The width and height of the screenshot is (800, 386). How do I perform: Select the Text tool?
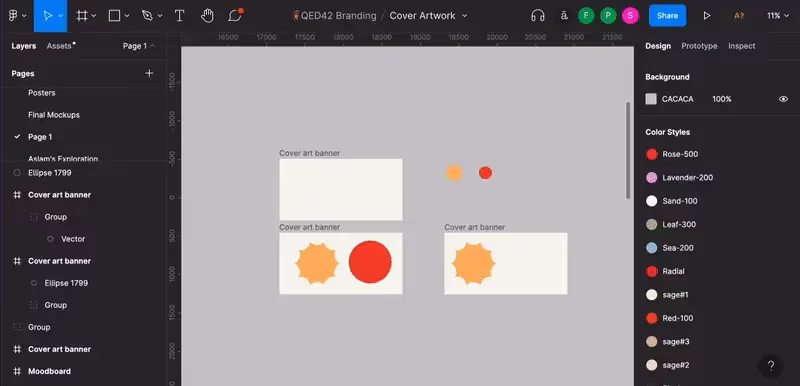click(x=179, y=16)
